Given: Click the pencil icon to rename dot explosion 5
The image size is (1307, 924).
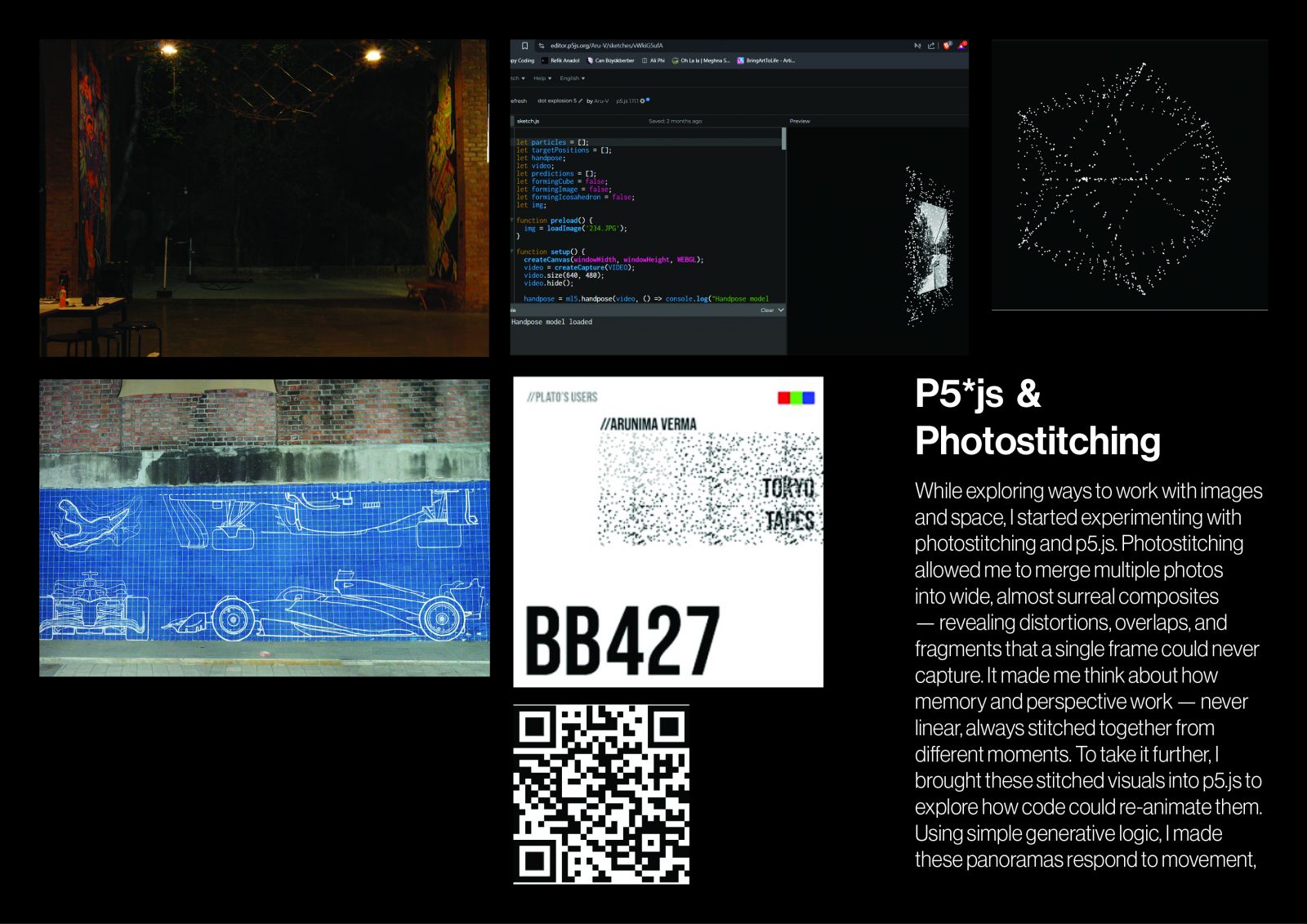Looking at the screenshot, I should tap(580, 101).
